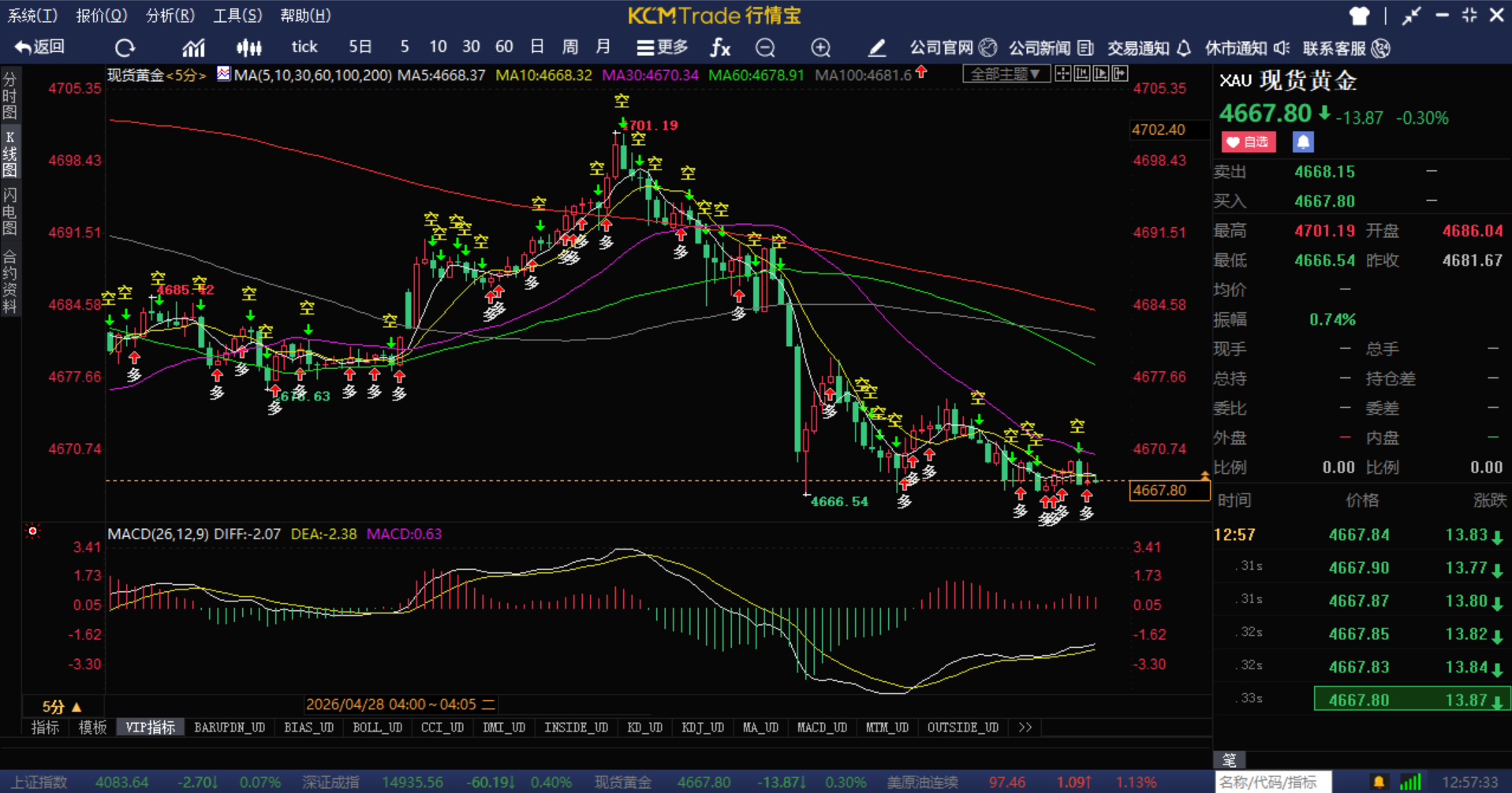Open the 报价(Q) menu
This screenshot has height=793, width=1512.
[101, 15]
